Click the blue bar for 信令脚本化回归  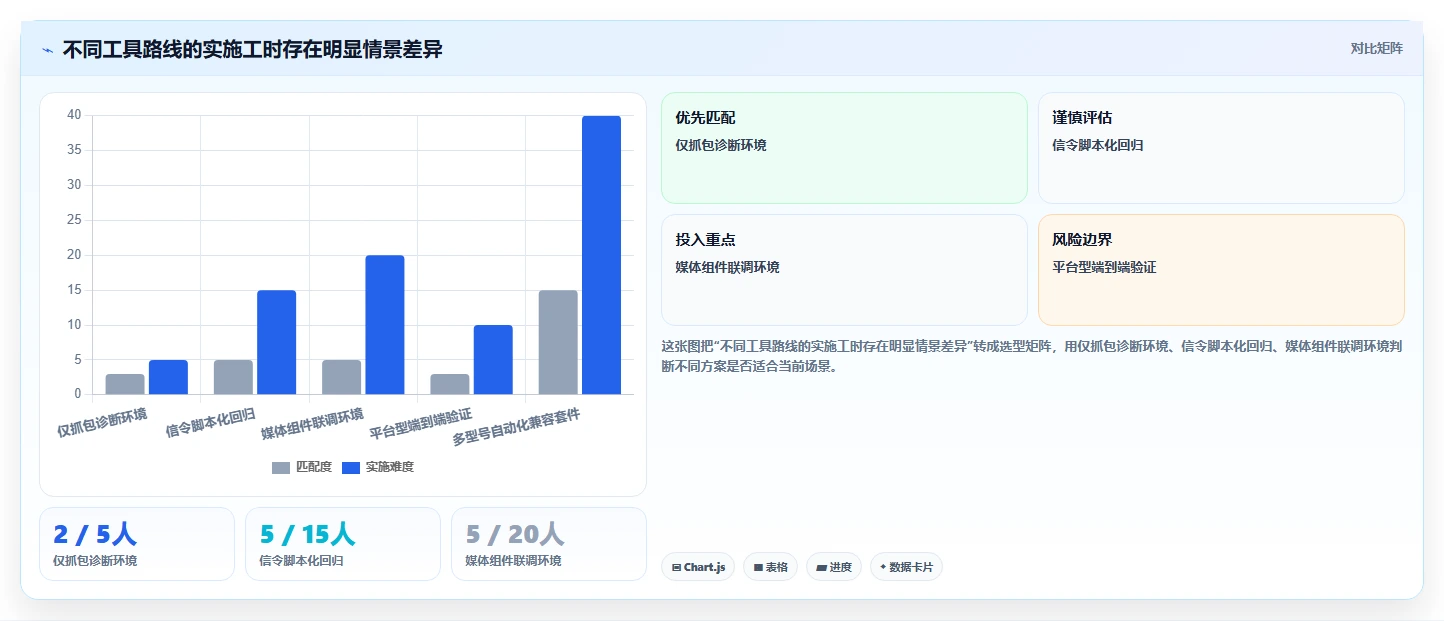tap(277, 342)
